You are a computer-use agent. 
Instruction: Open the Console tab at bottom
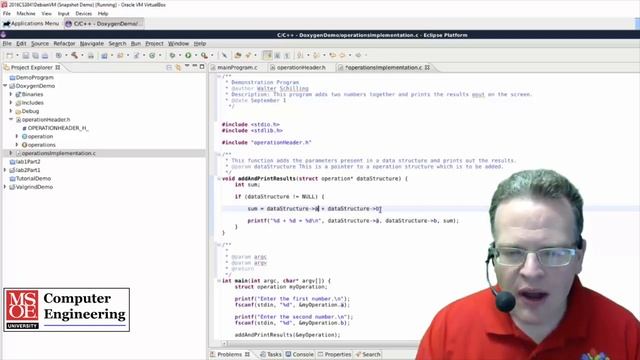(x=299, y=354)
